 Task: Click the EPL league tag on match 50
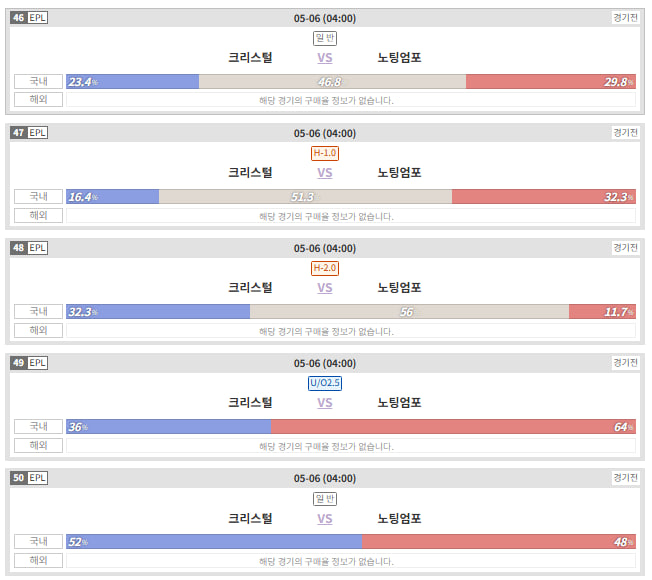37,478
